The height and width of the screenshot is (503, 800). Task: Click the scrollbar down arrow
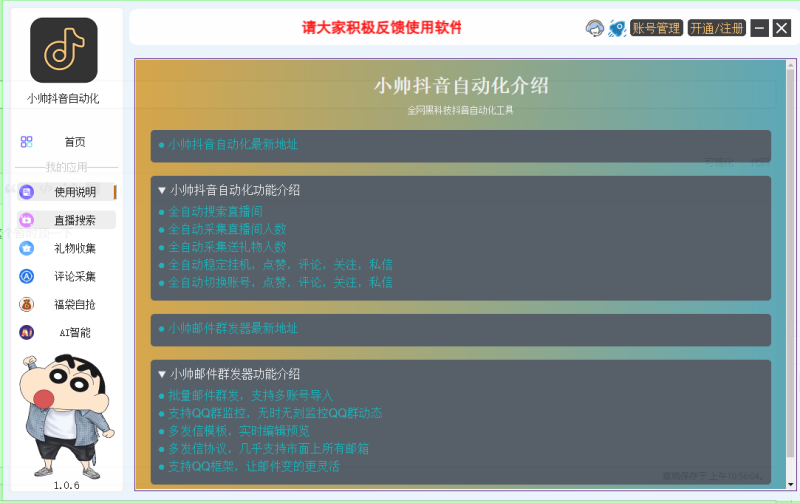[790, 485]
